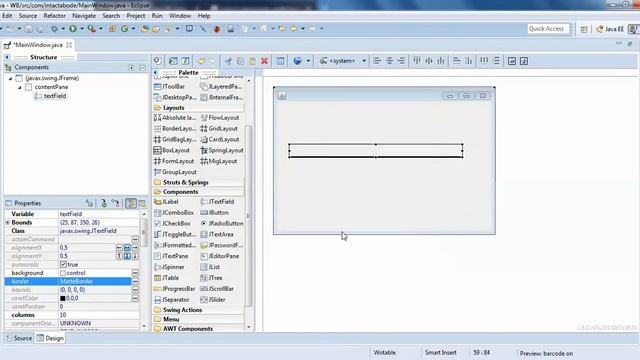Select JToggleButton in the palette

(x=175, y=234)
